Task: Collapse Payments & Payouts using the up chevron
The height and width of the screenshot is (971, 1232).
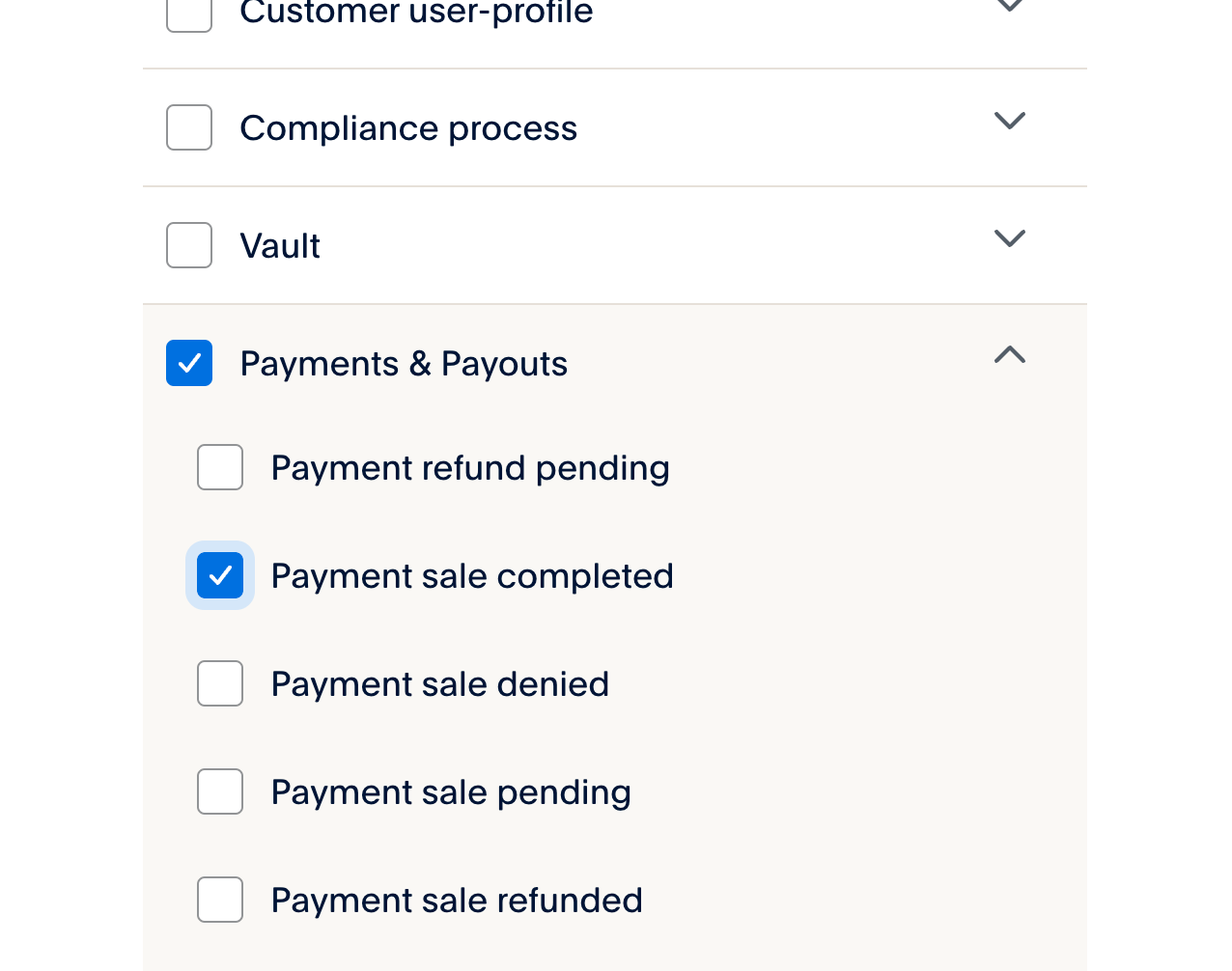Action: (x=1009, y=355)
